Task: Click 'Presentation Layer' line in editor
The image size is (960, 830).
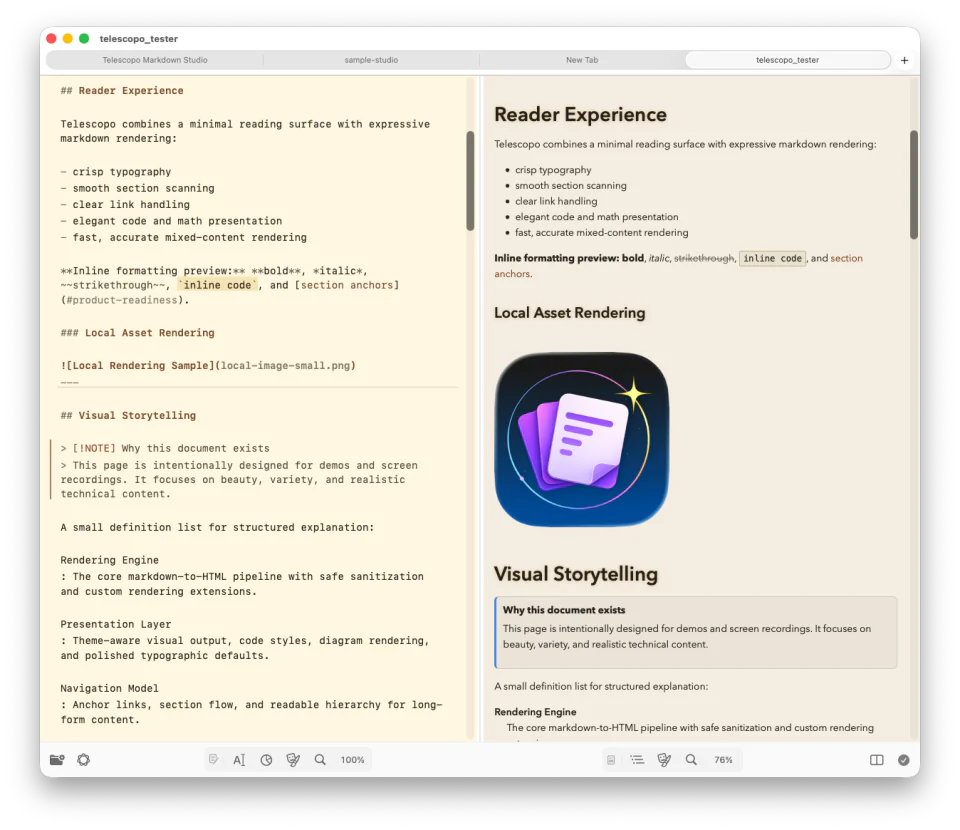Action: (116, 624)
